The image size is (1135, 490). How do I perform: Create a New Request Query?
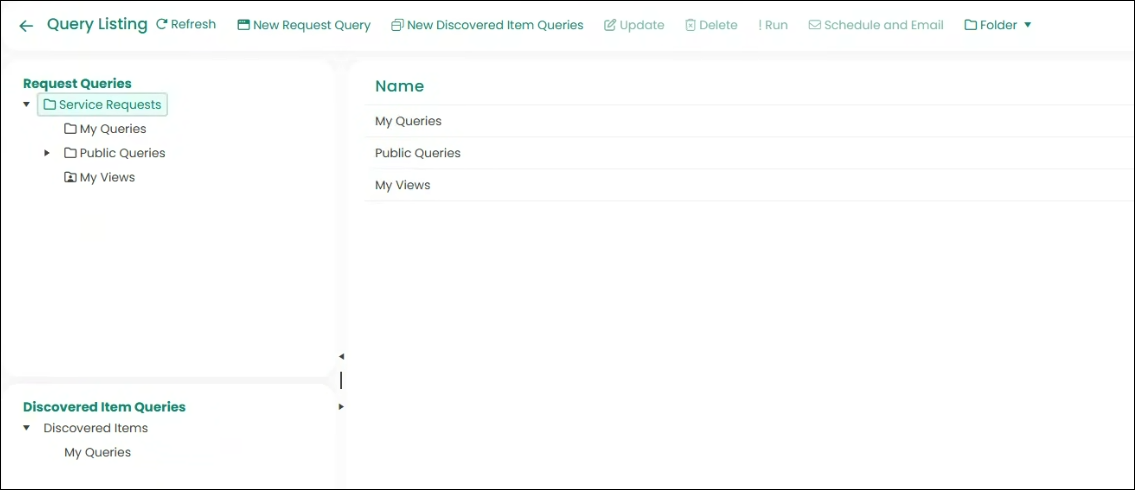click(304, 25)
